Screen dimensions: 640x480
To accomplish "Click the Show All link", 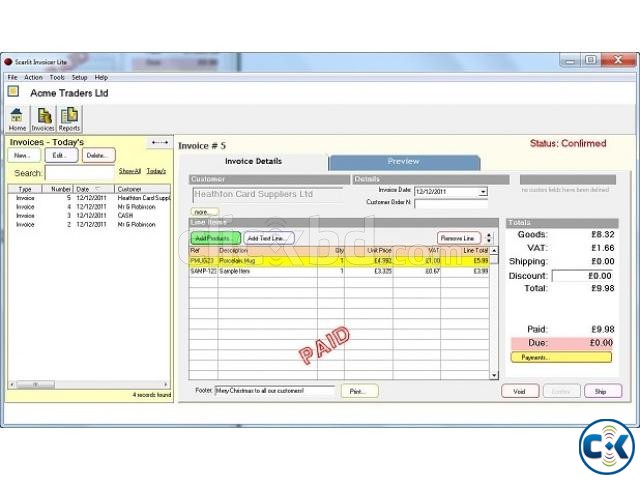I will 130,171.
